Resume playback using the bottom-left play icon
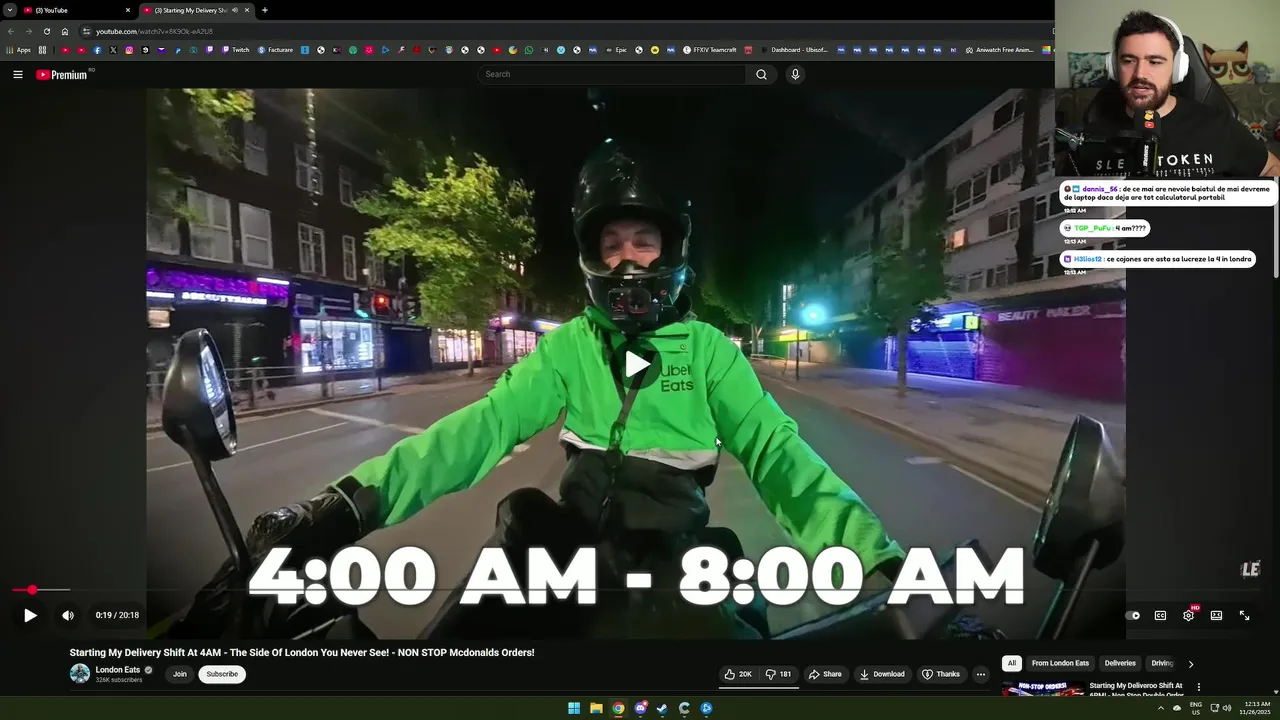The width and height of the screenshot is (1280, 720). point(30,615)
